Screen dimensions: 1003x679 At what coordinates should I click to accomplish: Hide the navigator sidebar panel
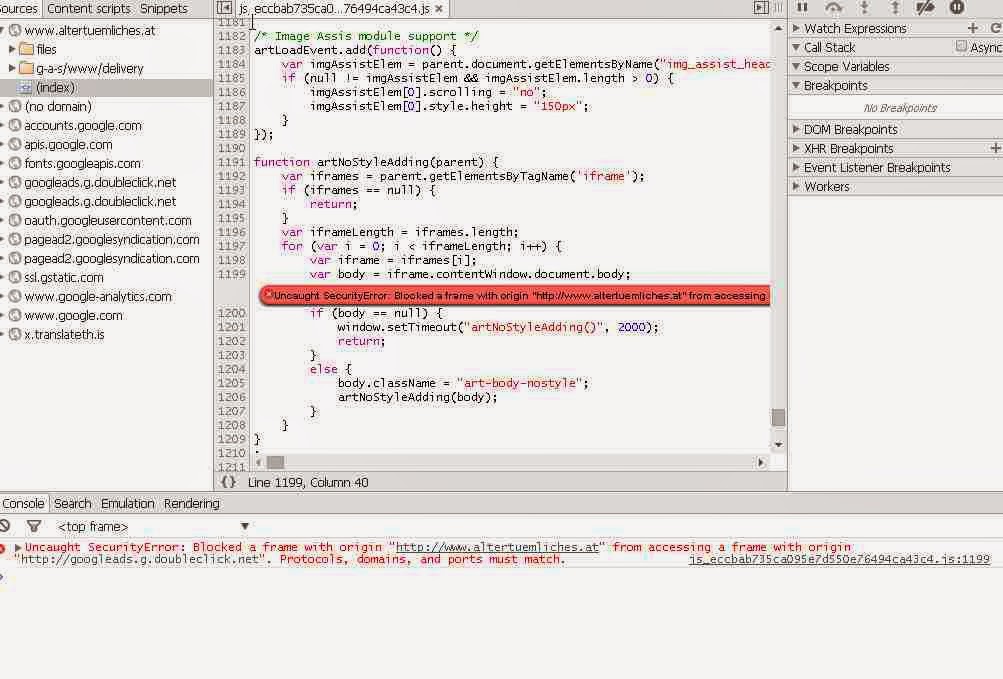tap(225, 8)
